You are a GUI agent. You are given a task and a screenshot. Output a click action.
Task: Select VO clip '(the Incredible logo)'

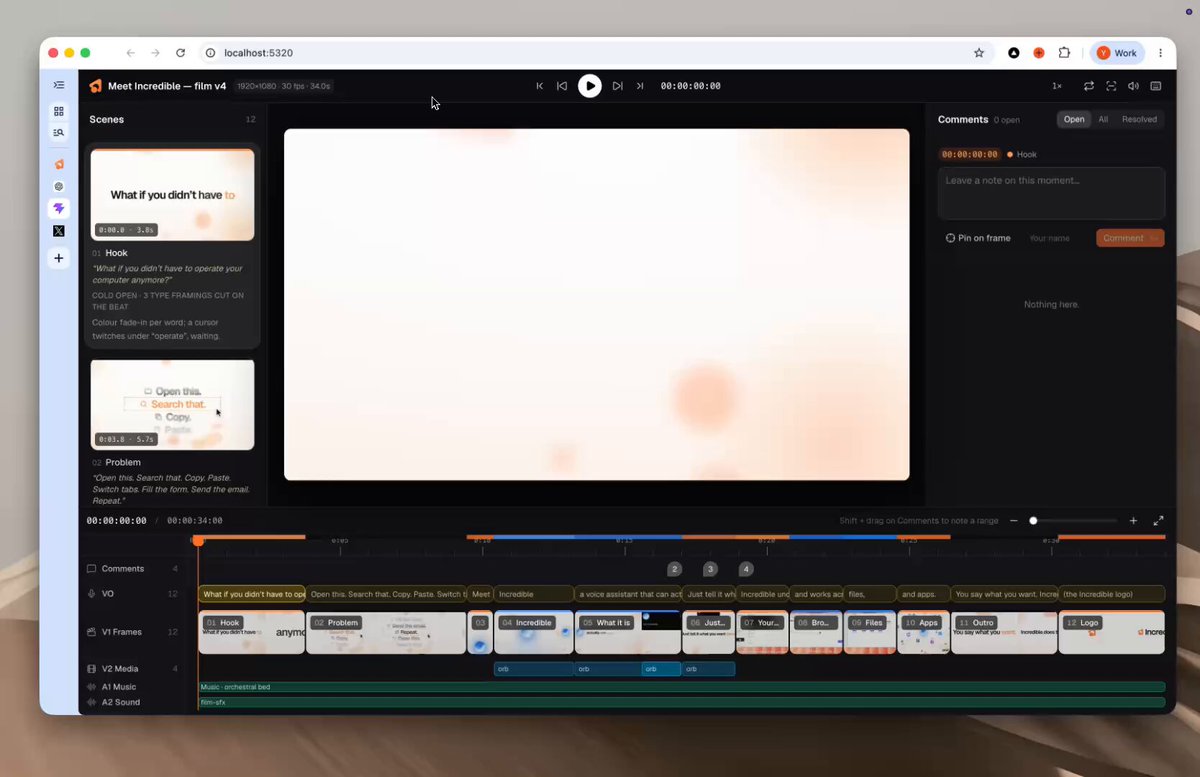click(x=1112, y=594)
